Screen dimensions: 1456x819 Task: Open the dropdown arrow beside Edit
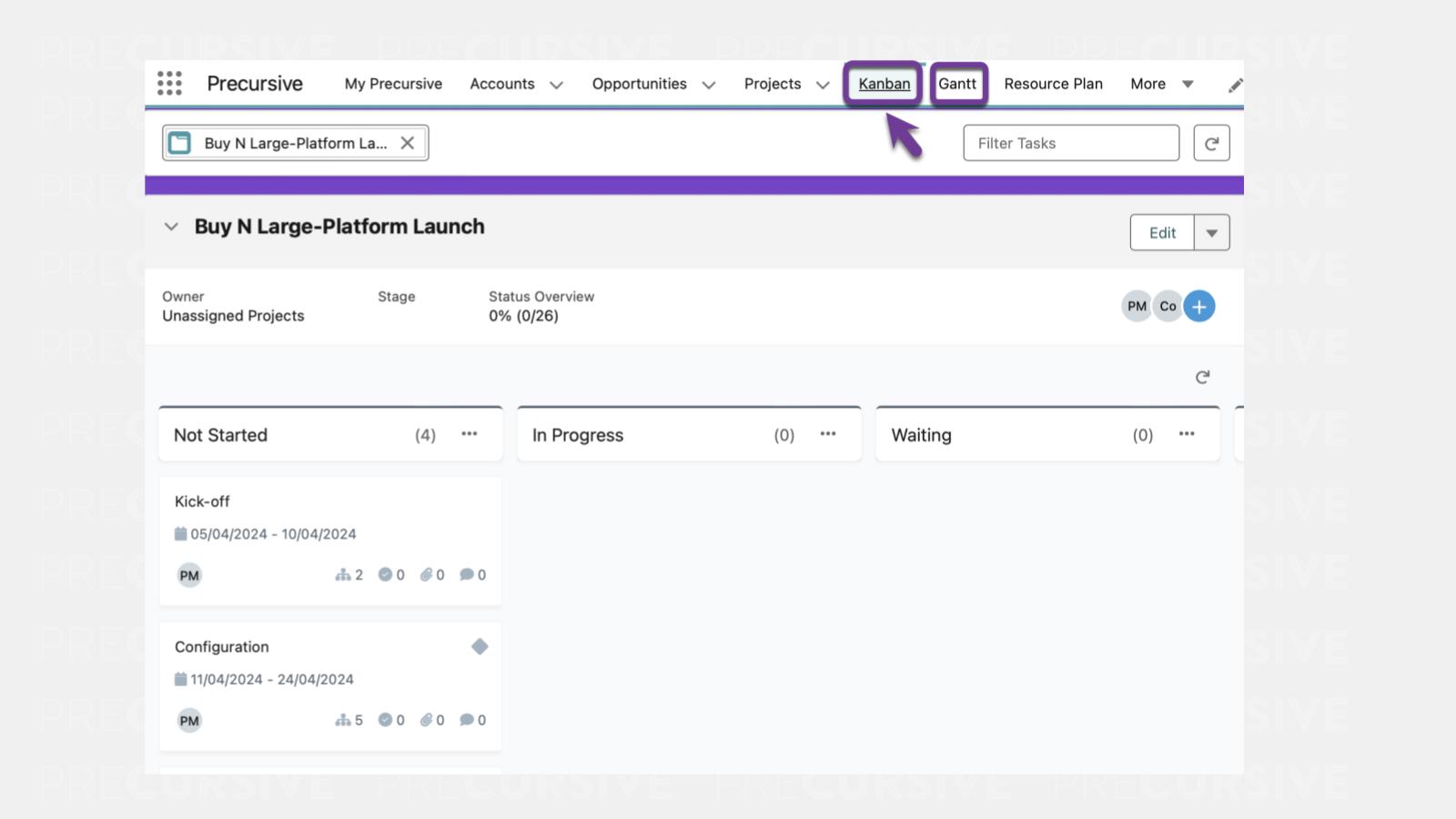(1211, 233)
